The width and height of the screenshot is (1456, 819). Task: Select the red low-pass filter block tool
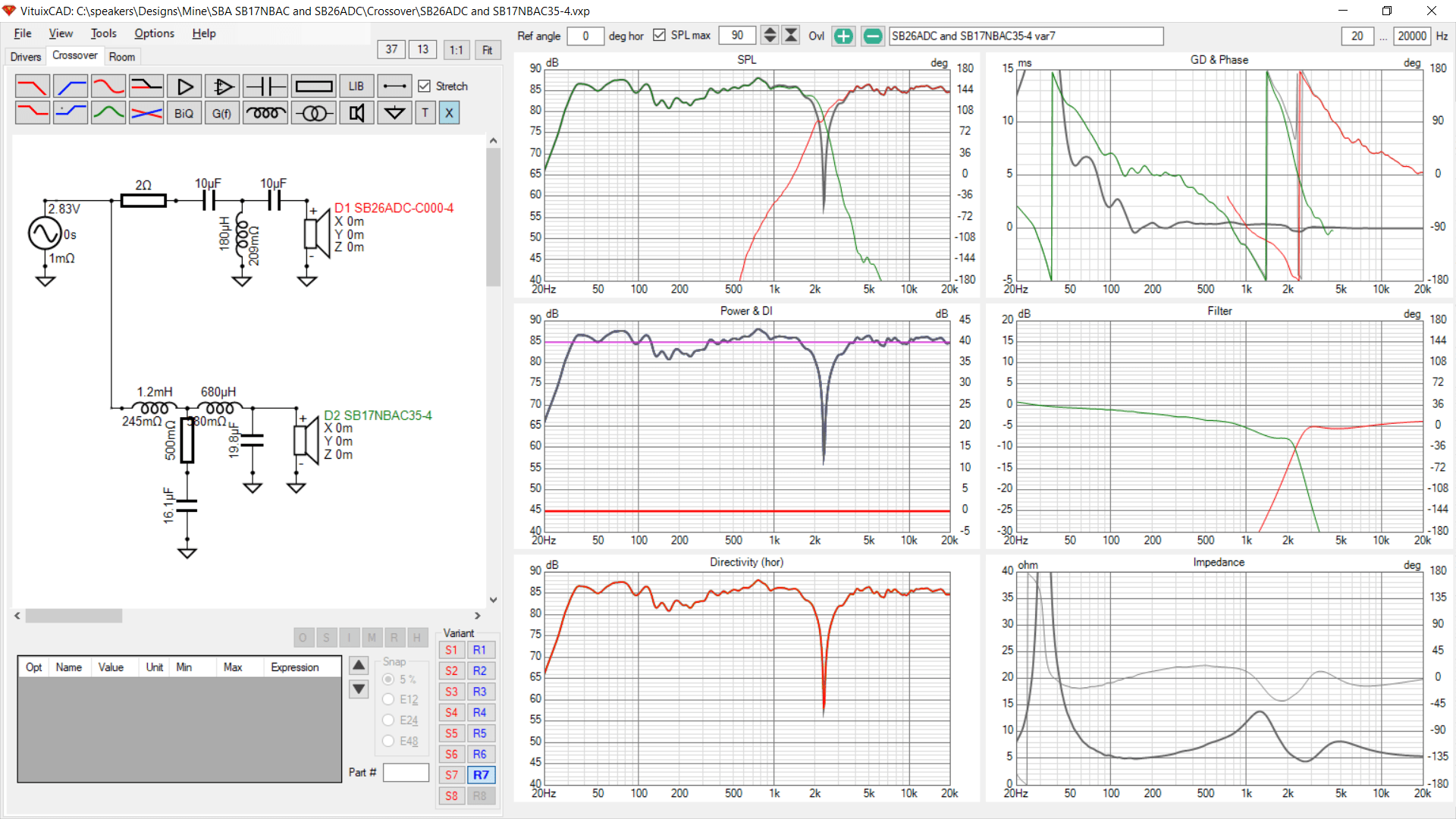tap(32, 86)
